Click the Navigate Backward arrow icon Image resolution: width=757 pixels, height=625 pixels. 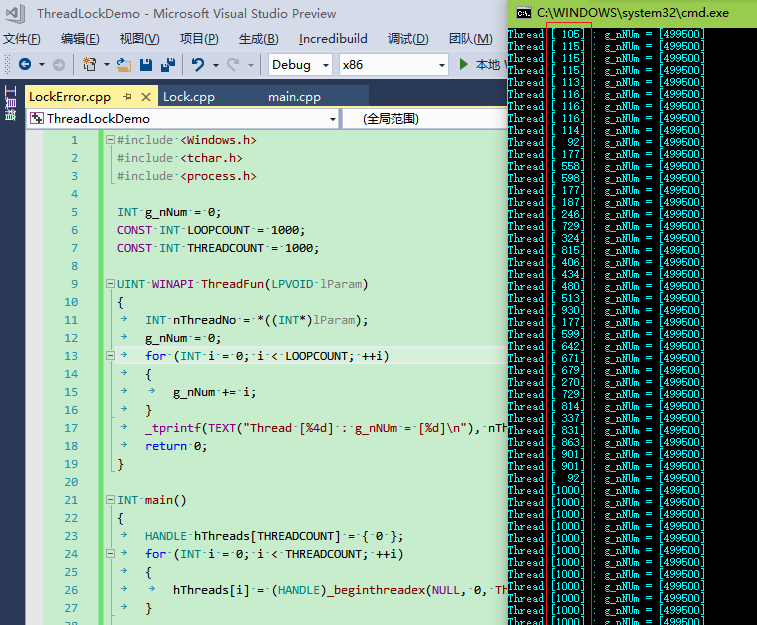tap(24, 64)
